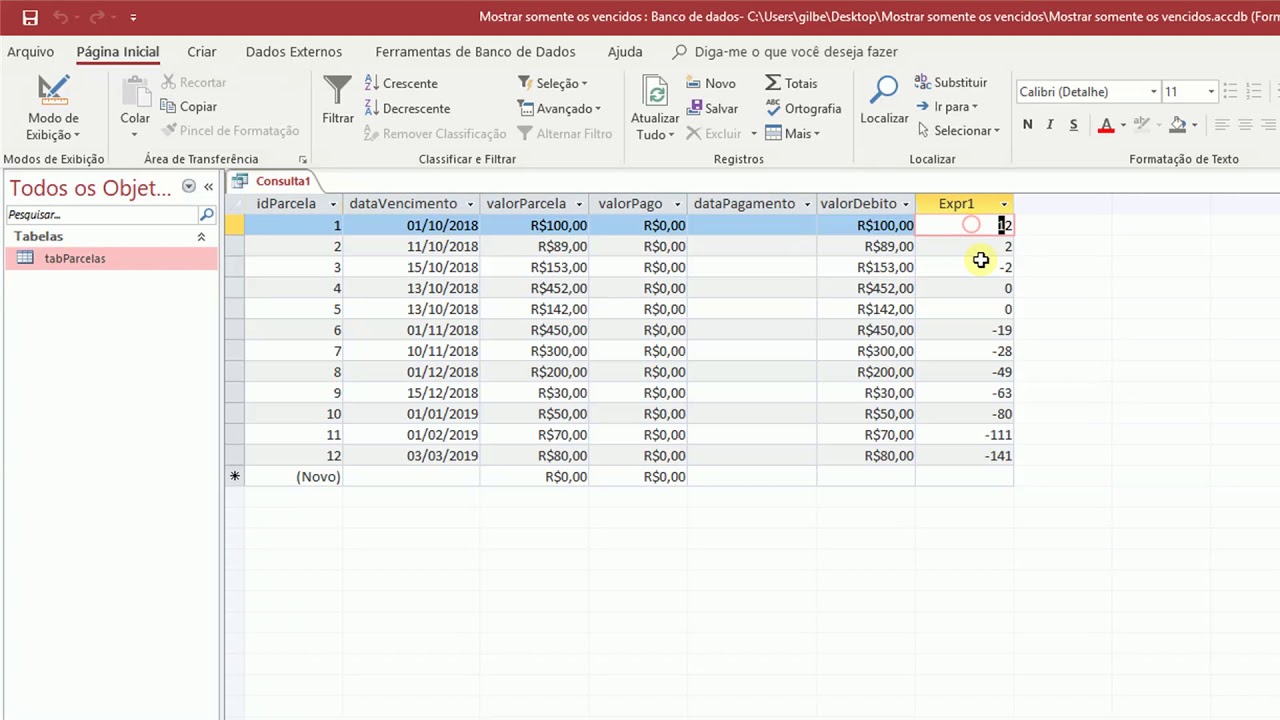Click the Filtrar funnel icon
Image resolution: width=1280 pixels, height=720 pixels.
point(337,91)
